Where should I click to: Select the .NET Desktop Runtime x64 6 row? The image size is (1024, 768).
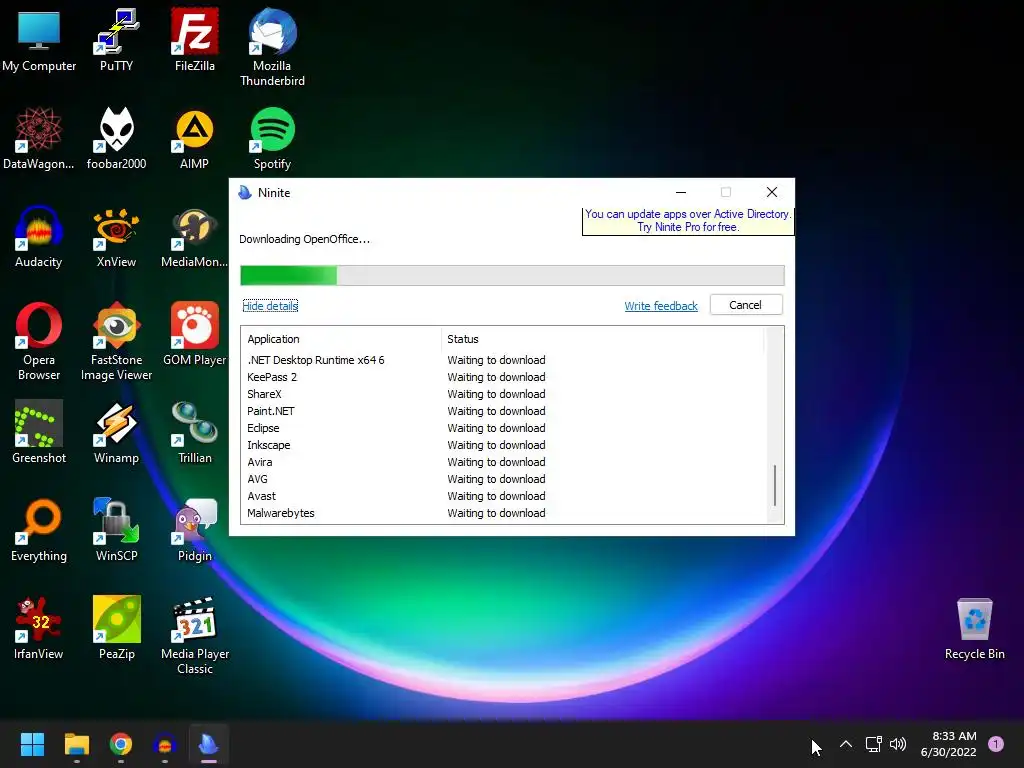[503, 360]
